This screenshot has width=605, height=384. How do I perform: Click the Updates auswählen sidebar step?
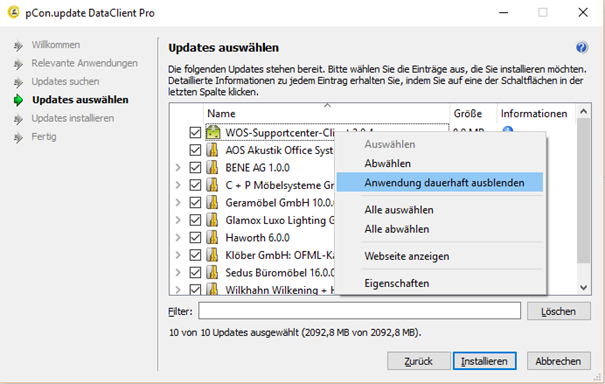[80, 100]
